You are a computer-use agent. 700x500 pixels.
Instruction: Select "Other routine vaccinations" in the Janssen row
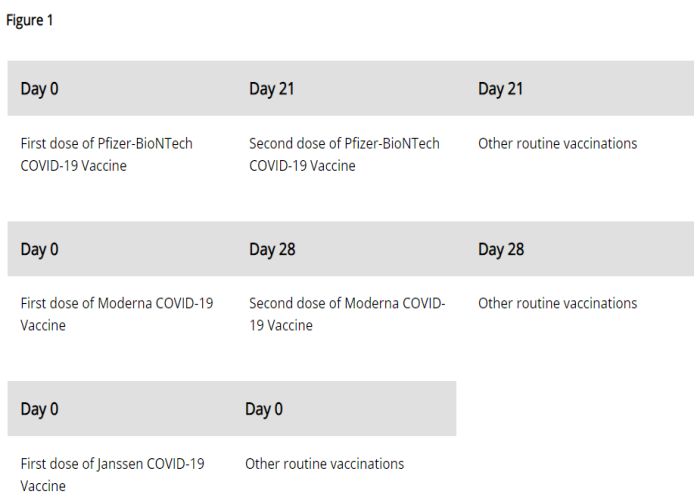324,463
